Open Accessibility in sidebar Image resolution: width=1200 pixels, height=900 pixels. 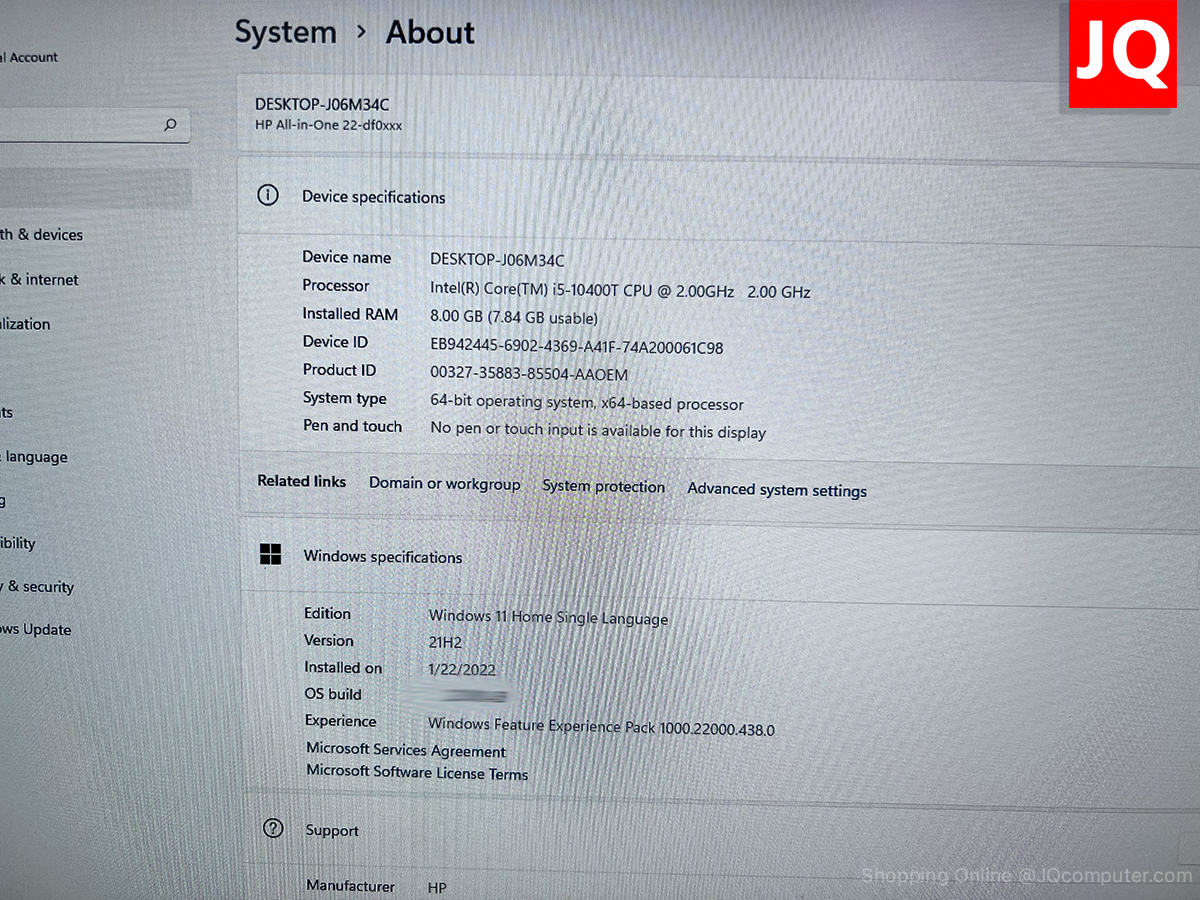click(18, 543)
